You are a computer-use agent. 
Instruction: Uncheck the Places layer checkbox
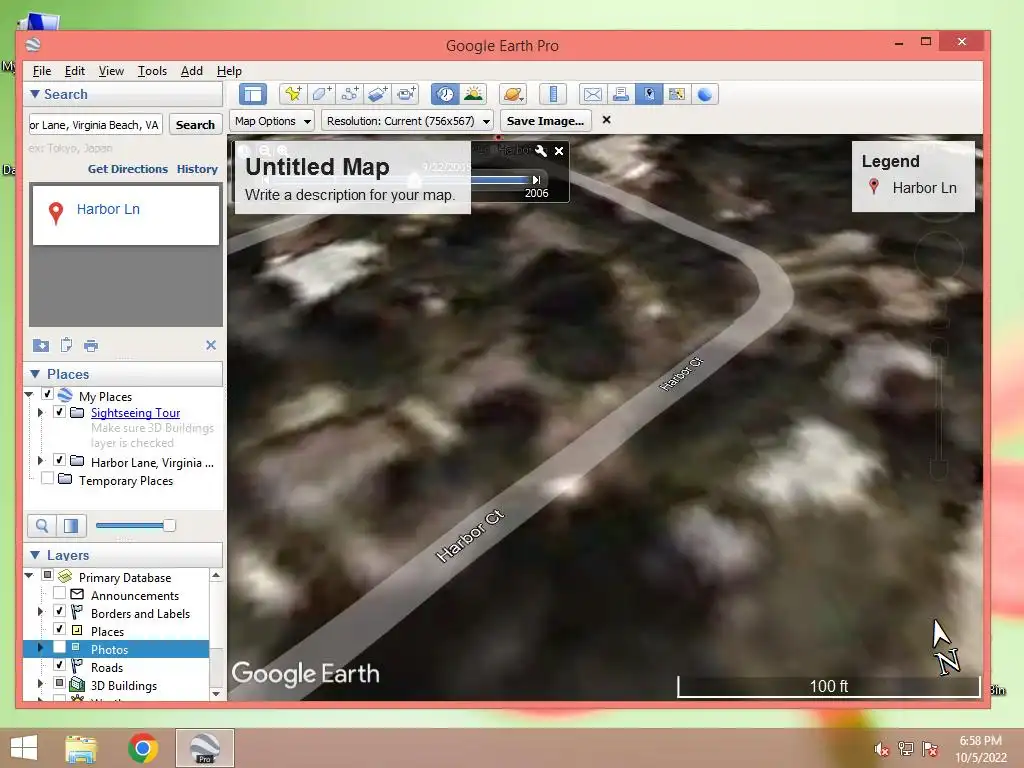click(x=59, y=629)
